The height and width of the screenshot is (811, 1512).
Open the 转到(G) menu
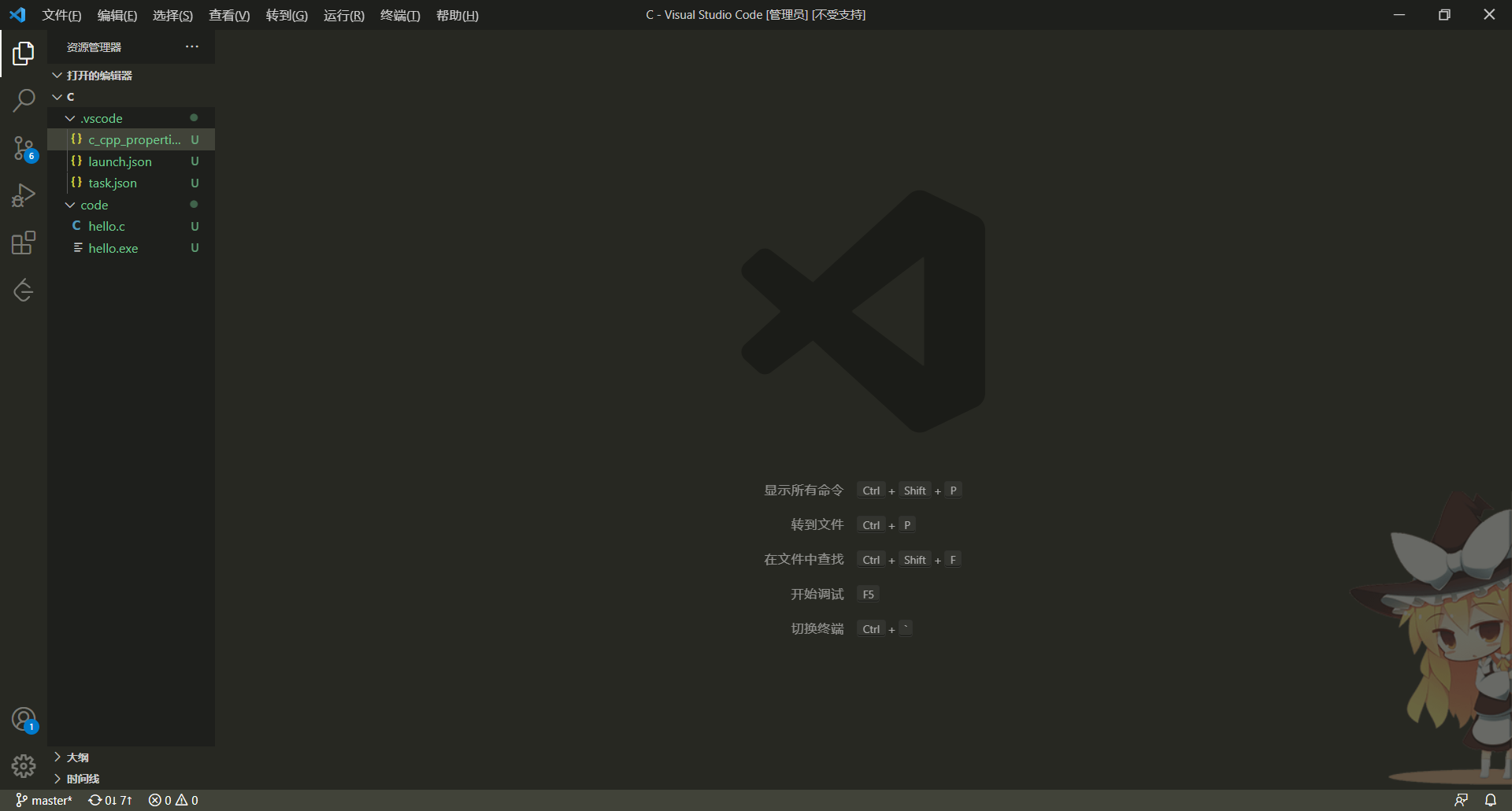(x=287, y=16)
